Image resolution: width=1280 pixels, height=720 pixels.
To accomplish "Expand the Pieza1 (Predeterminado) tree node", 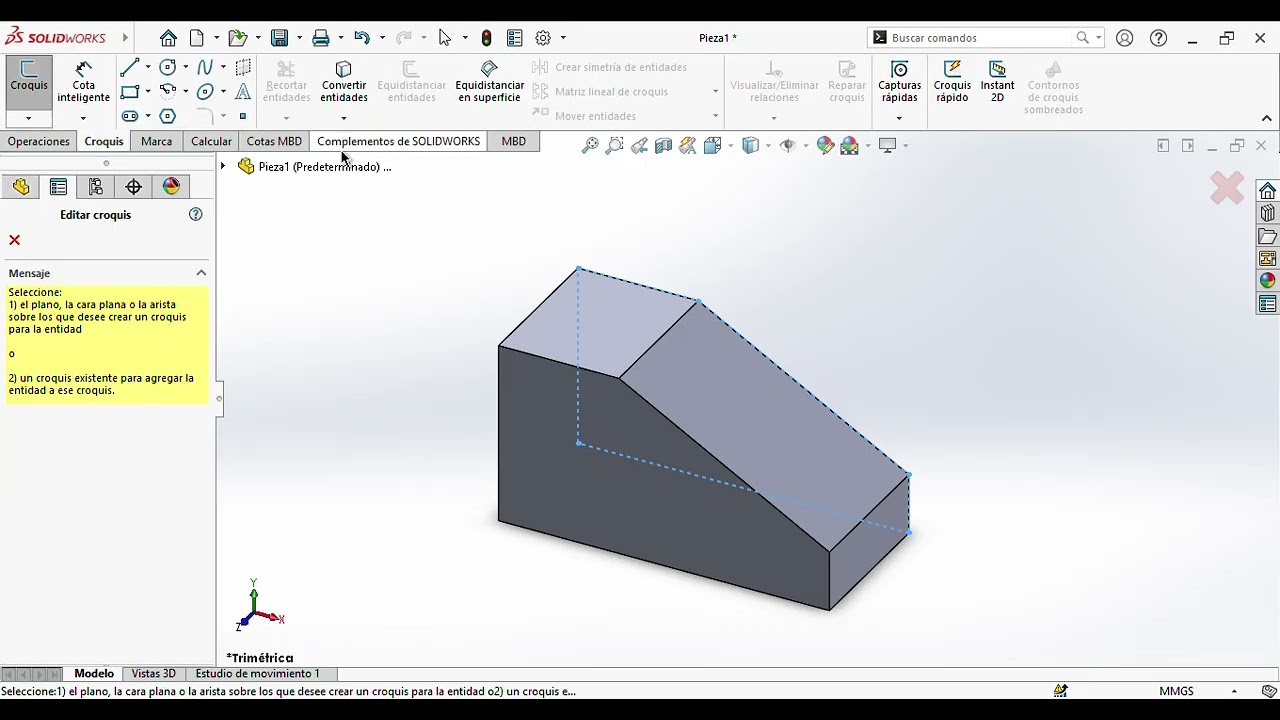I will coord(223,166).
